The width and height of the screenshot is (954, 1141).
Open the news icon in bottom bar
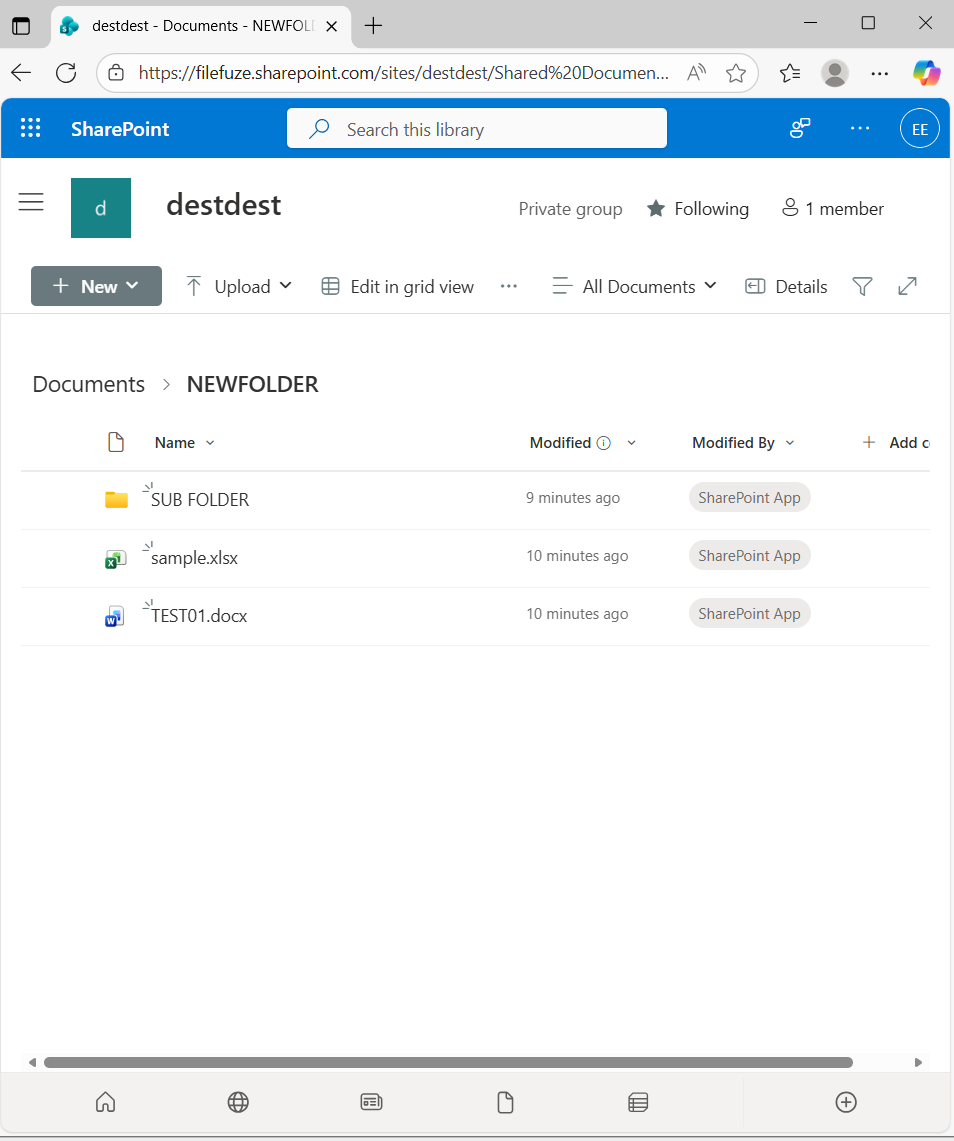371,1102
